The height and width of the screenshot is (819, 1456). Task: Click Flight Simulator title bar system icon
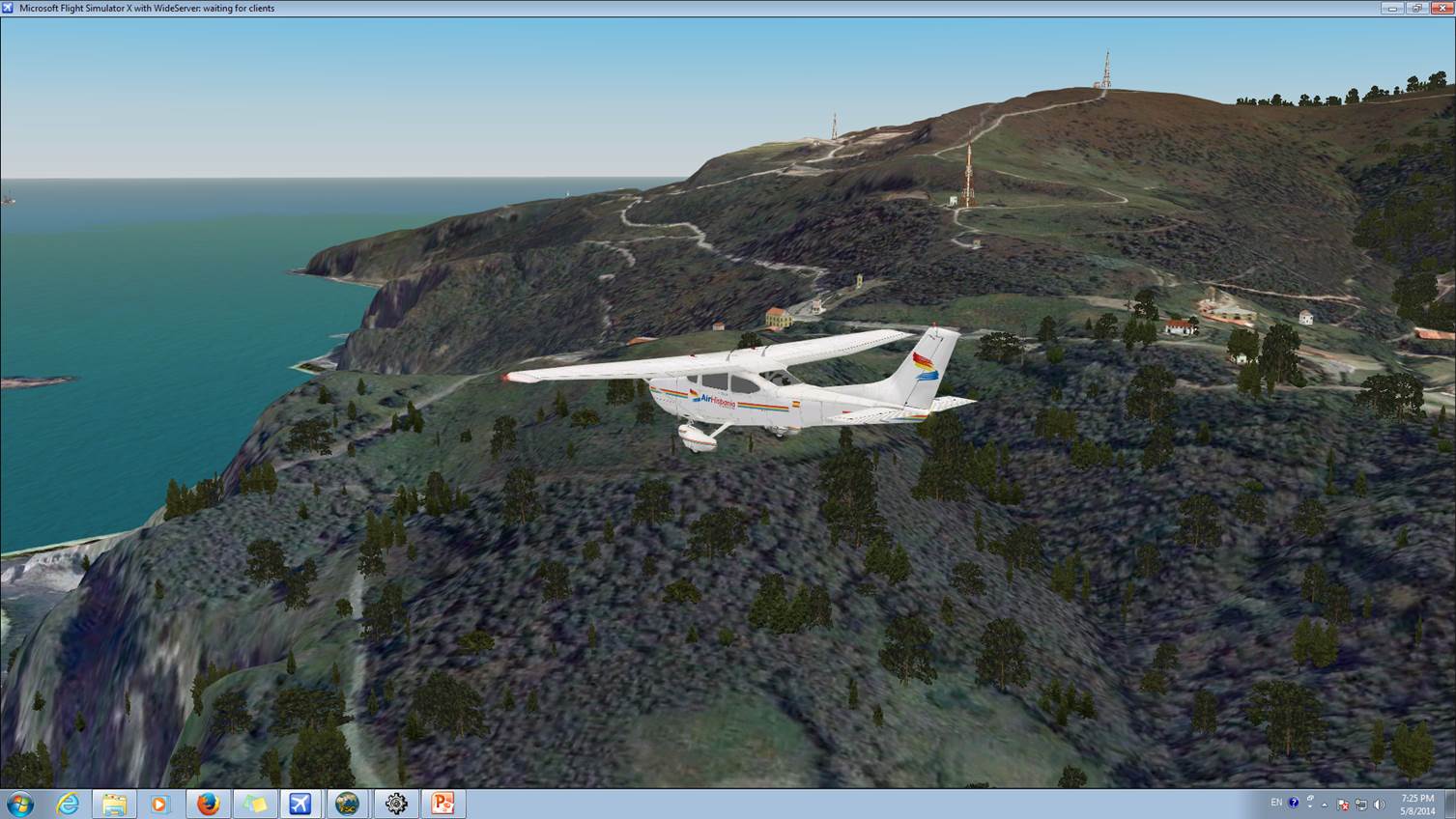click(x=9, y=8)
